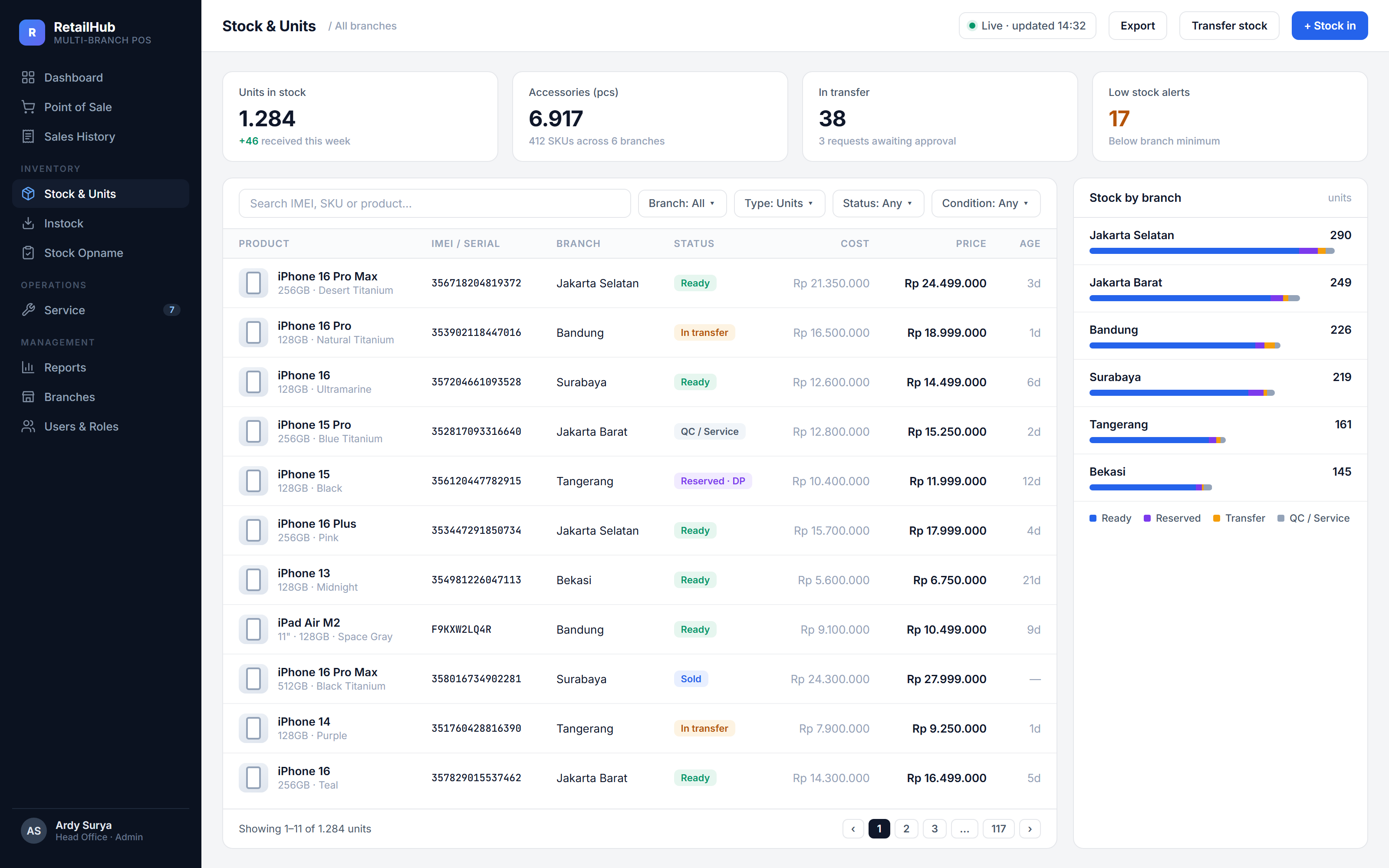This screenshot has width=1389, height=868.
Task: Go to previous page with left chevron
Action: [x=853, y=829]
